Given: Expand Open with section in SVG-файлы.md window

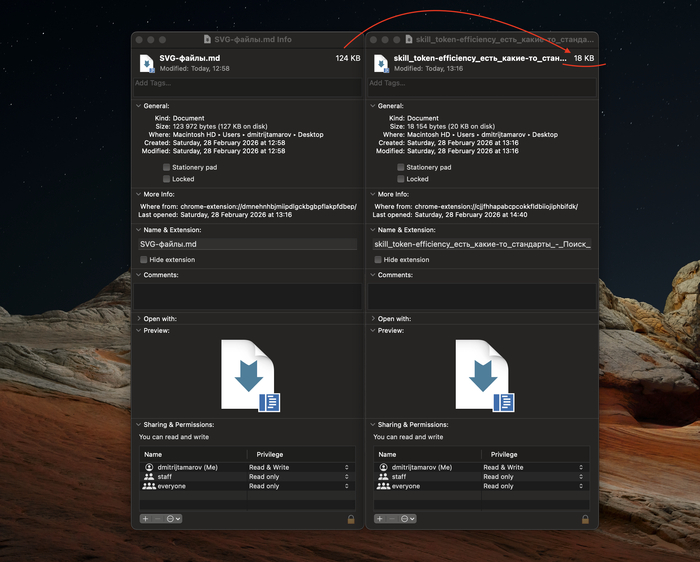Looking at the screenshot, I should pyautogui.click(x=138, y=319).
